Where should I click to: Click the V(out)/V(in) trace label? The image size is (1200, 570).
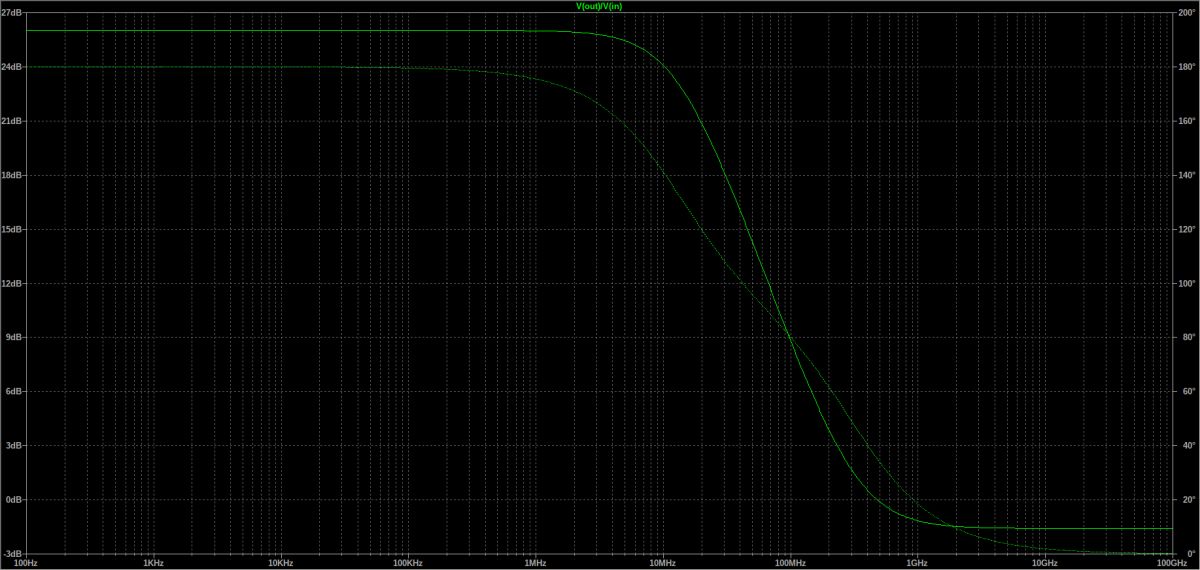point(600,6)
